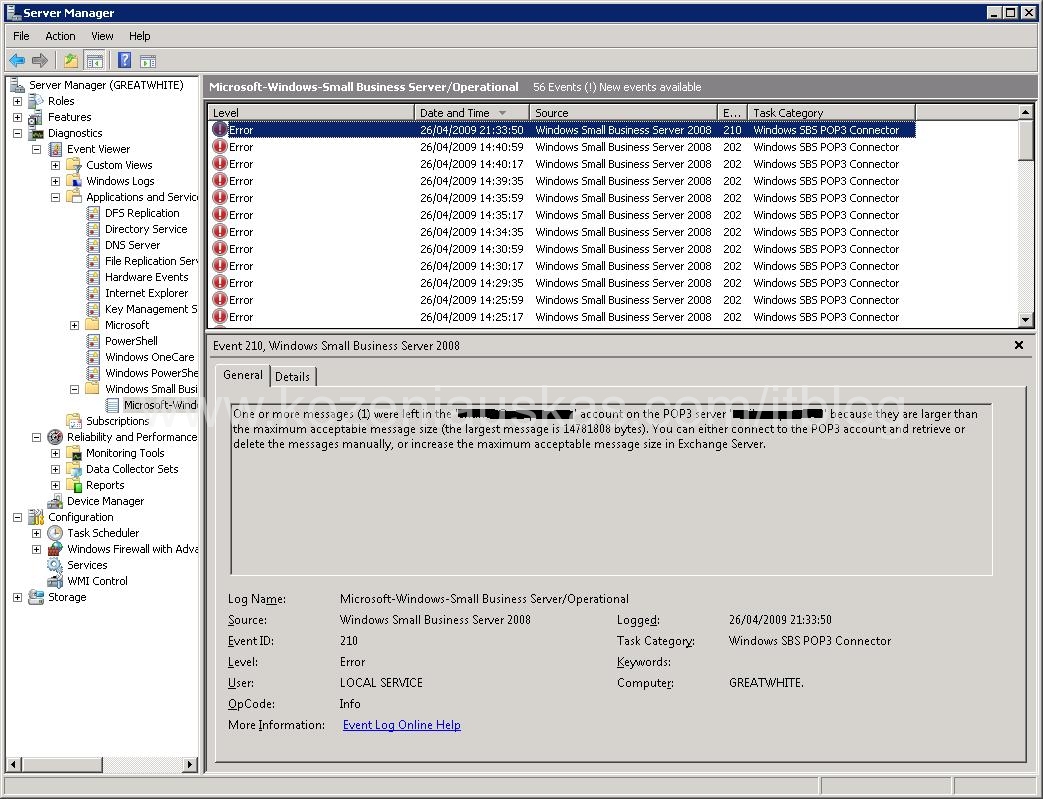Screen dimensions: 1043x799
Task: Click the Subscriptions icon
Action: click(74, 421)
